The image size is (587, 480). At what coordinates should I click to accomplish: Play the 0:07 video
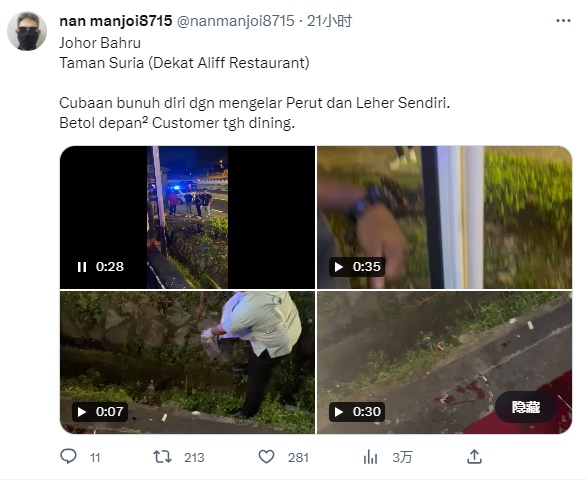(82, 412)
